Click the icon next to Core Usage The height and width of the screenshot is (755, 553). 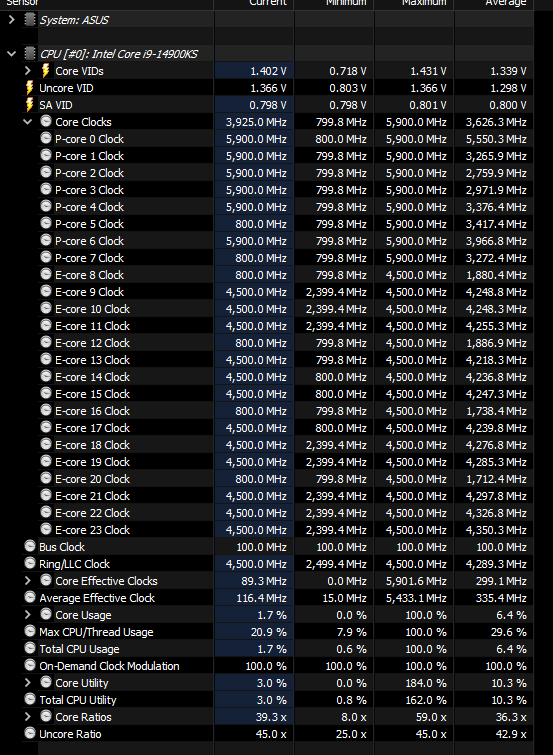46,614
